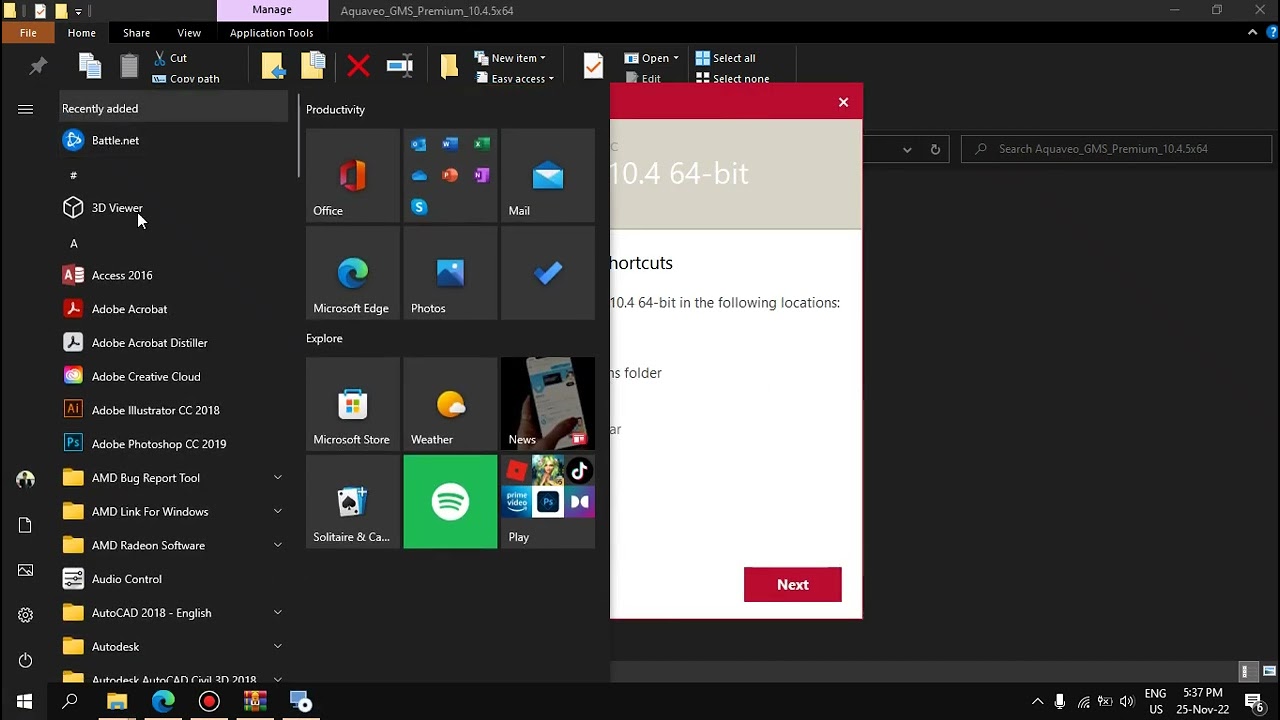1280x720 pixels.
Task: Launch 3D Viewer app
Action: (172, 208)
